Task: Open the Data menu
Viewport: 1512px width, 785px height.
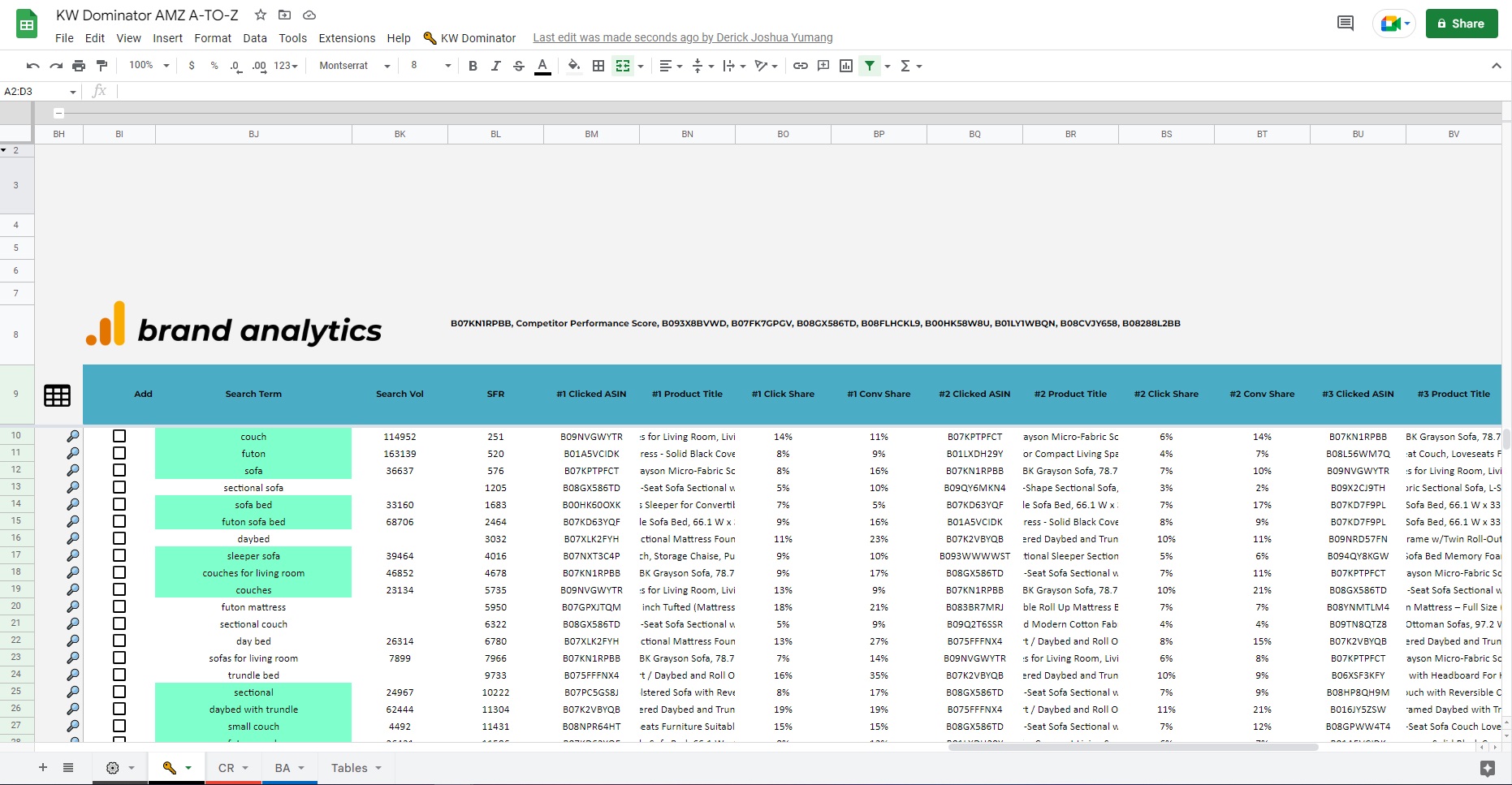Action: point(255,38)
